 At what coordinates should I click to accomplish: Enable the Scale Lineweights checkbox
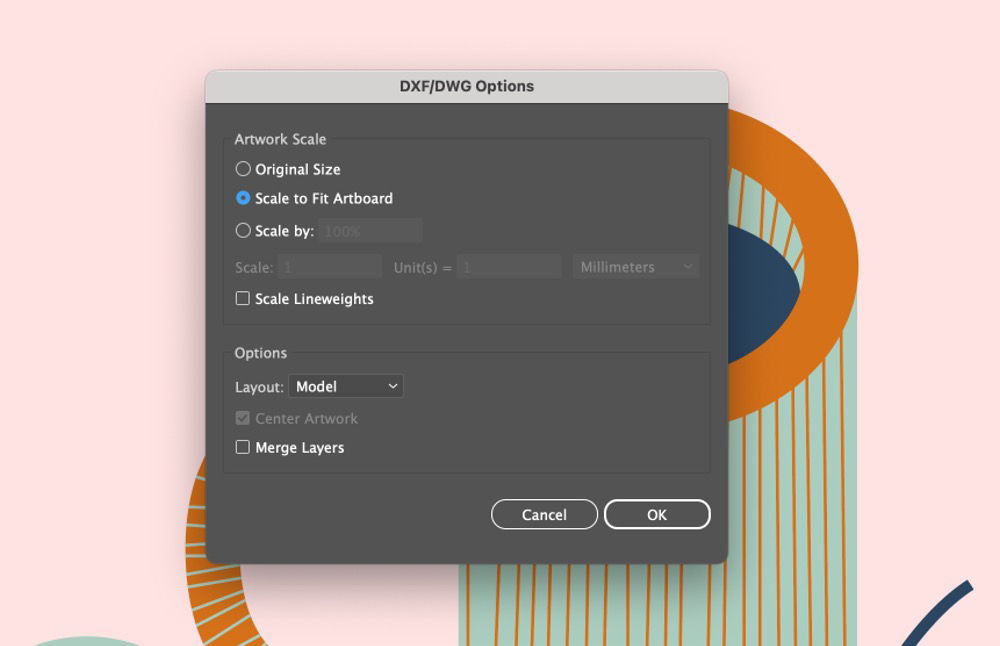(241, 298)
